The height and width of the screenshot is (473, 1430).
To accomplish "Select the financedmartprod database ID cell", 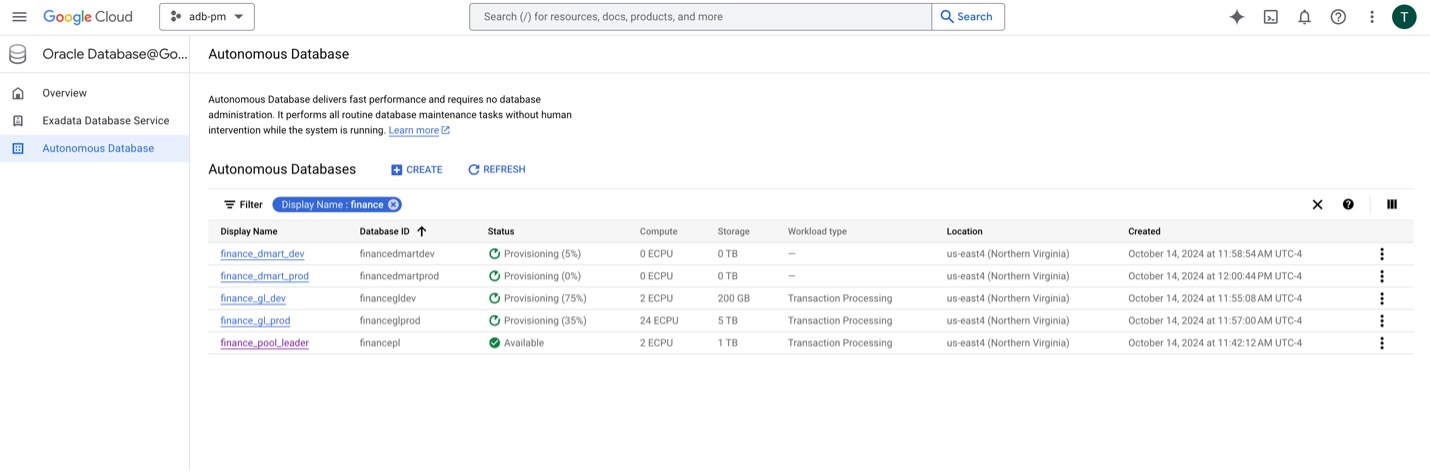I will pos(399,276).
